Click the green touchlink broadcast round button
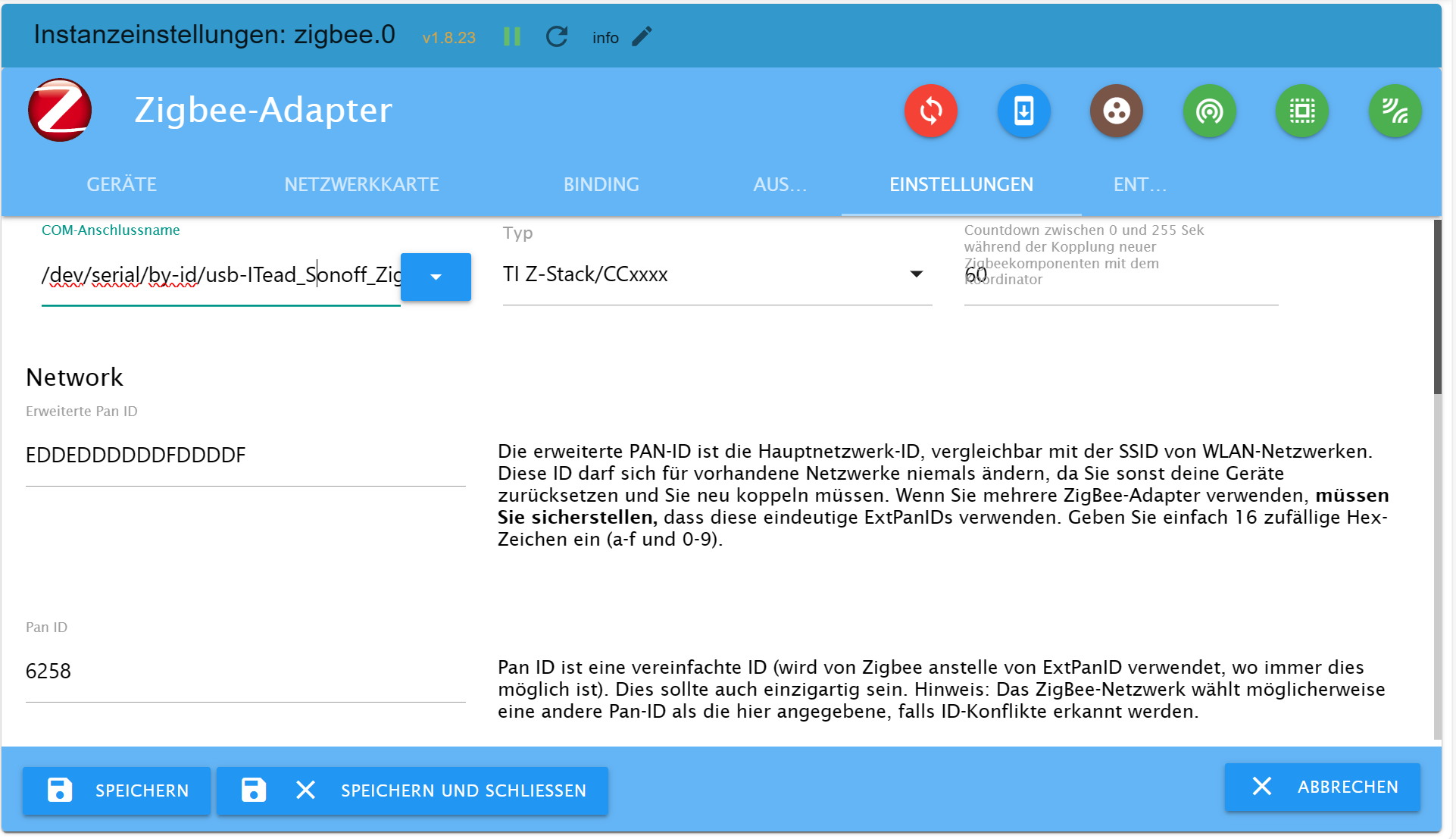1456x839 pixels. (1210, 111)
